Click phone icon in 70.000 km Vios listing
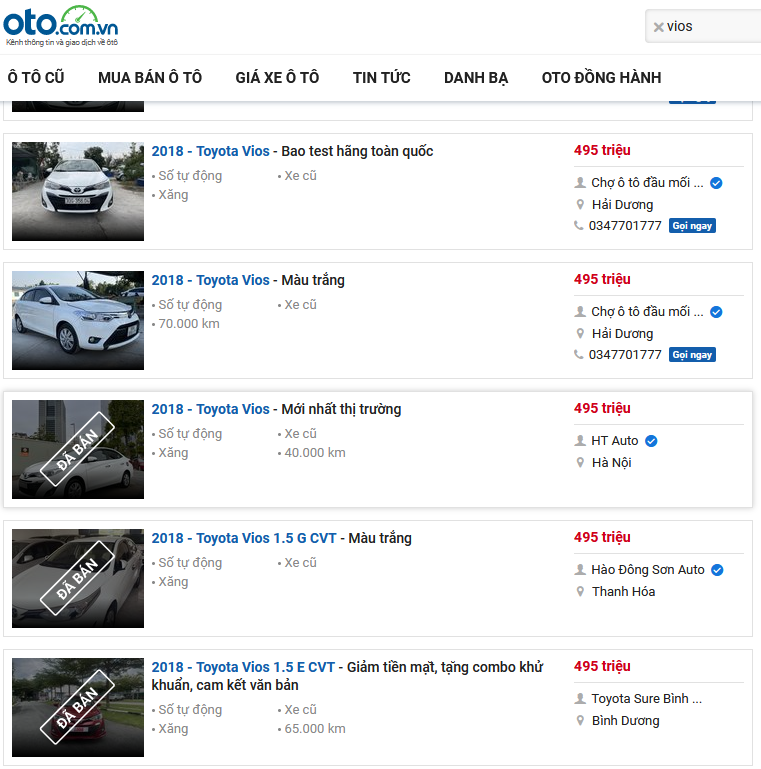 pos(579,355)
